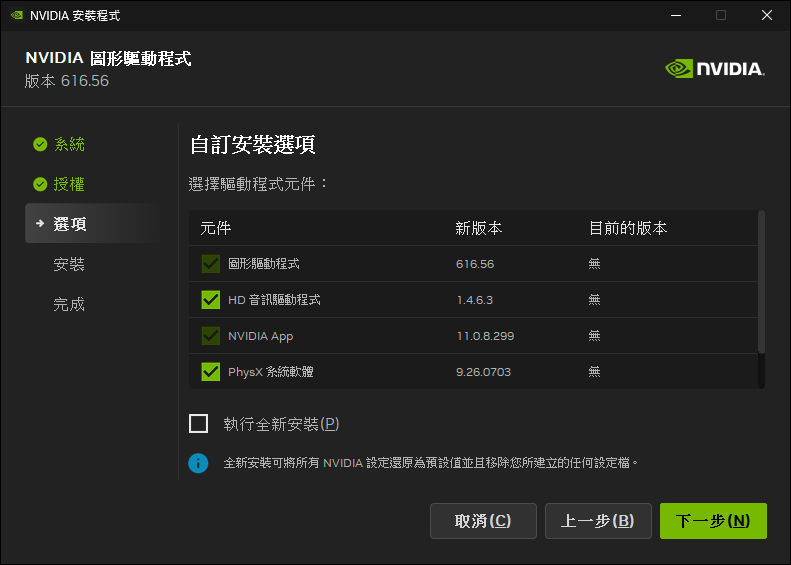The height and width of the screenshot is (565, 791).
Task: Click the 元件 column header
Action: click(x=215, y=228)
